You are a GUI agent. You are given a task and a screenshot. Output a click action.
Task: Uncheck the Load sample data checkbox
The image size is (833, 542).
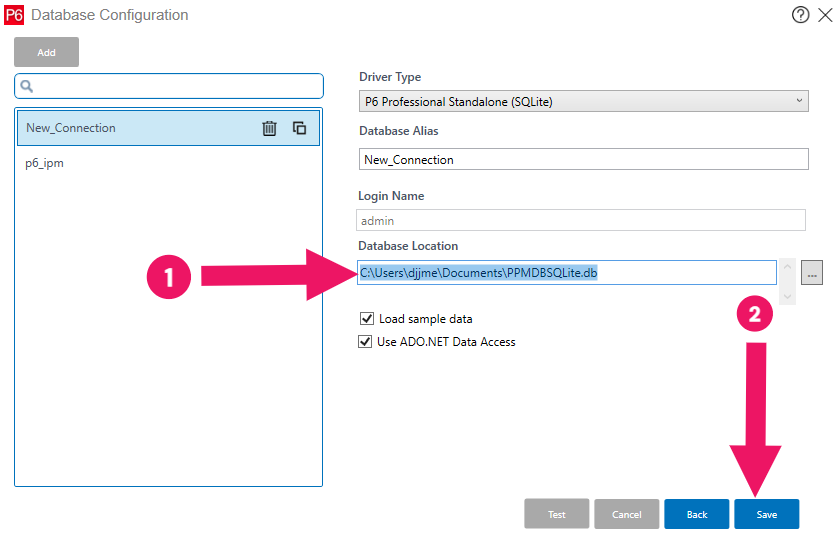pos(366,319)
